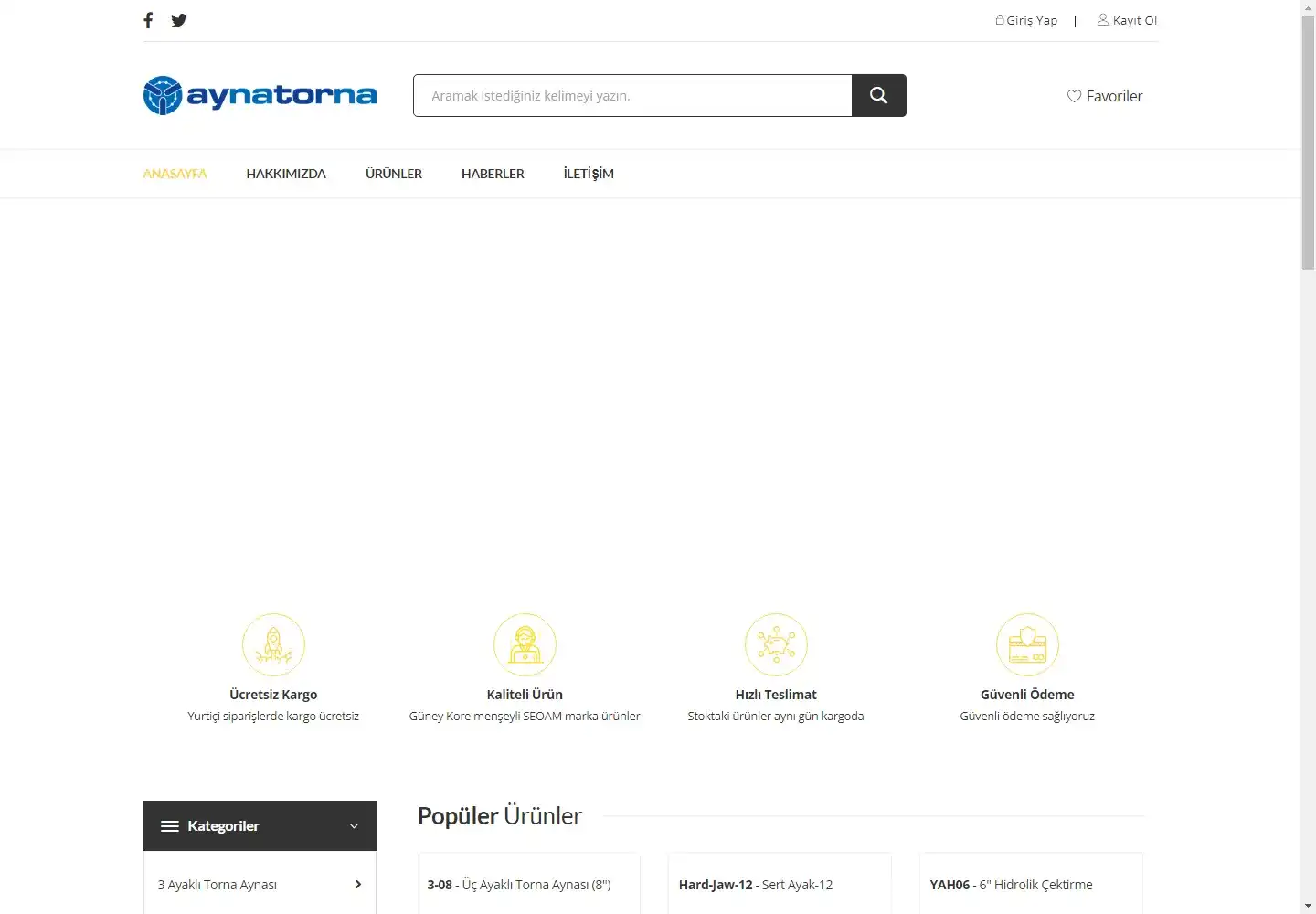This screenshot has width=1316, height=914.
Task: Click the Giriş Yap link
Action: [x=1032, y=20]
